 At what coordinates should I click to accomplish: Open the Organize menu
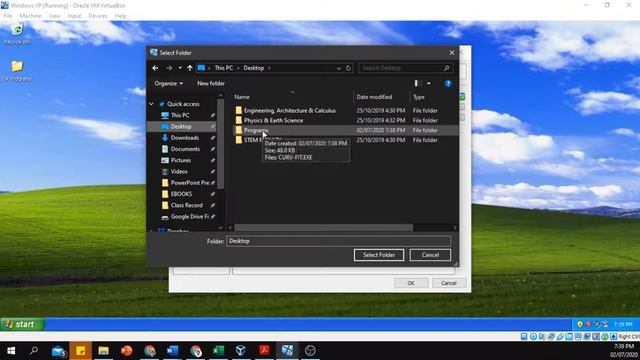[169, 83]
